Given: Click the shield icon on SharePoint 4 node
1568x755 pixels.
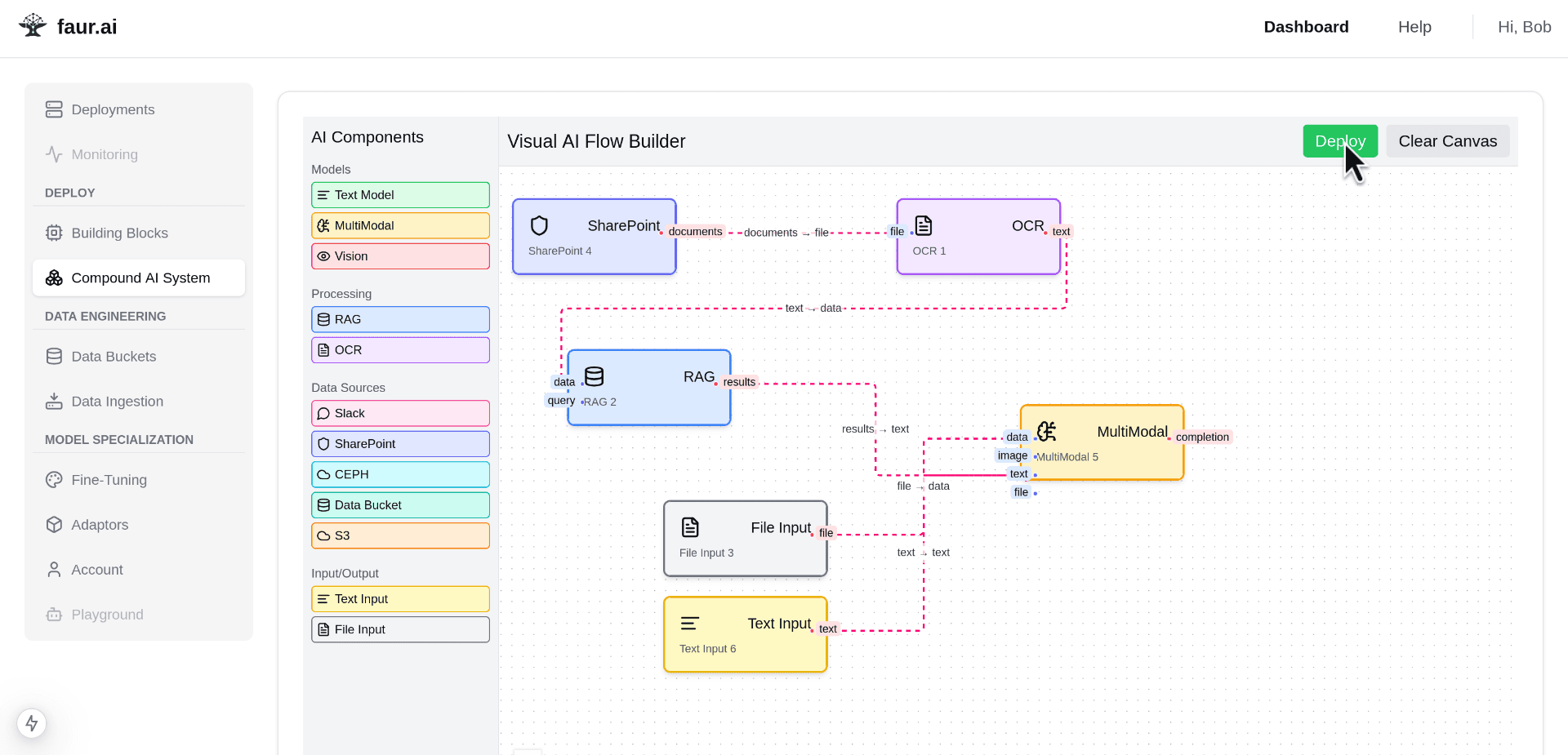Looking at the screenshot, I should [539, 225].
